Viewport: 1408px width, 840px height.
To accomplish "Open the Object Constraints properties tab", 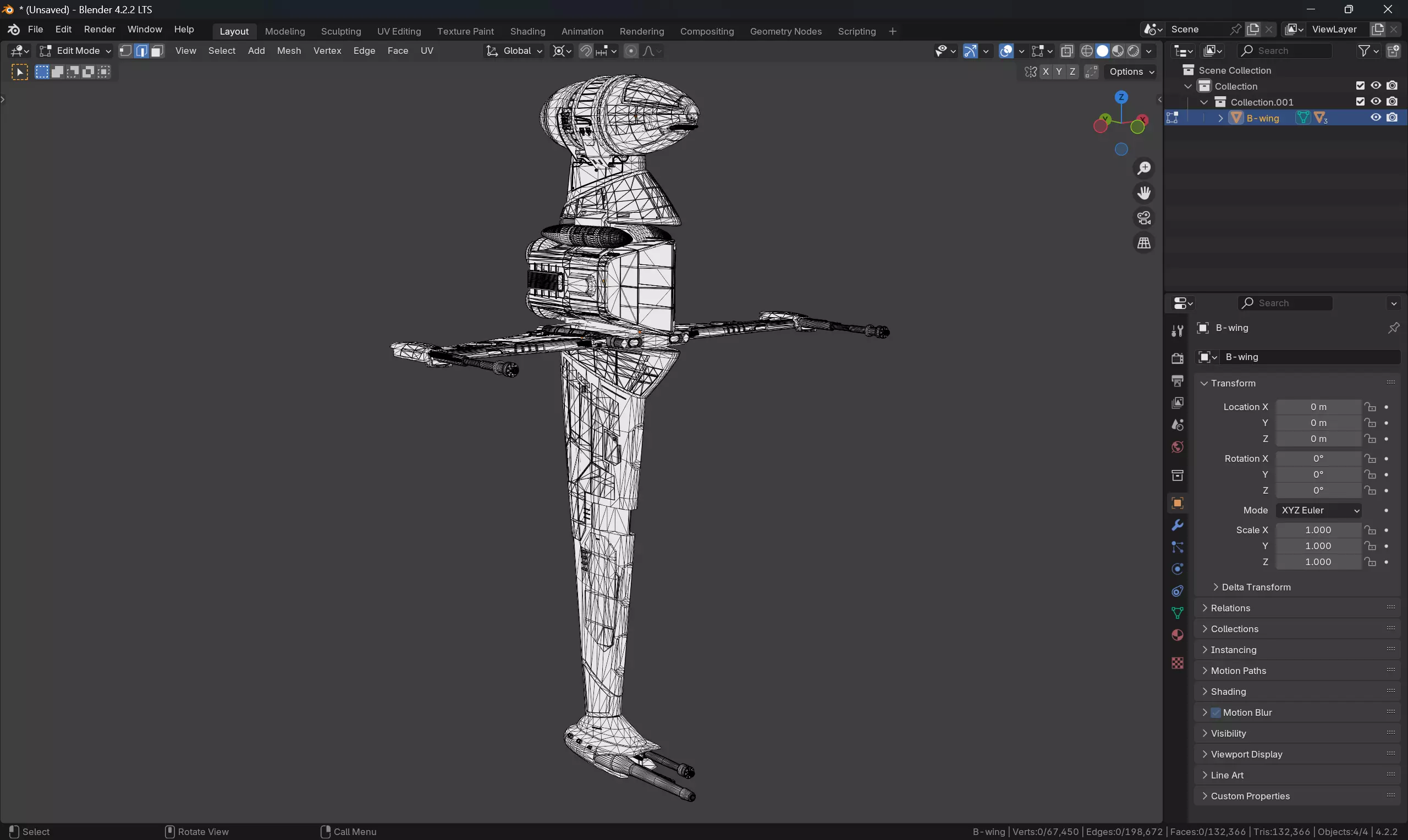I will pos(1178,591).
